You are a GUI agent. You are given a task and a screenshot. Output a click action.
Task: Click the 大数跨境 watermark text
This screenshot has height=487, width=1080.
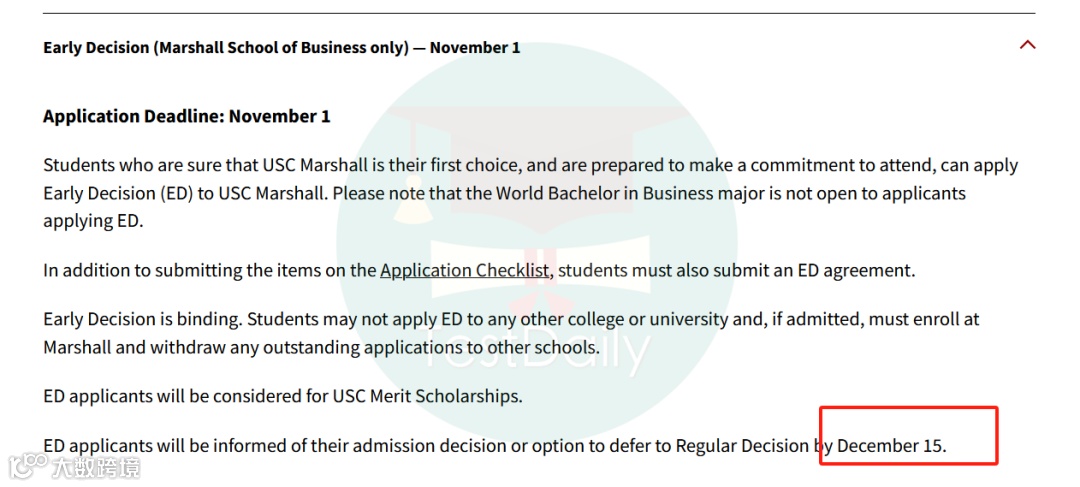[96, 468]
